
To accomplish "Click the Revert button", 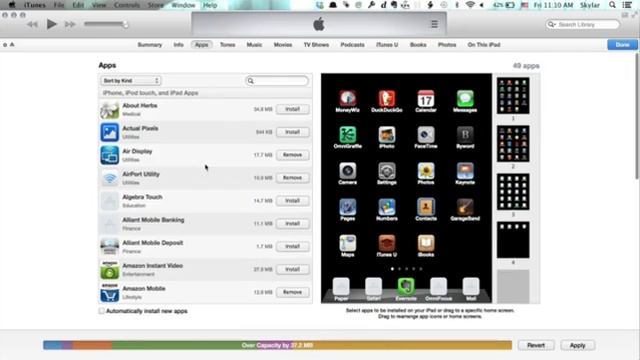I will [536, 345].
